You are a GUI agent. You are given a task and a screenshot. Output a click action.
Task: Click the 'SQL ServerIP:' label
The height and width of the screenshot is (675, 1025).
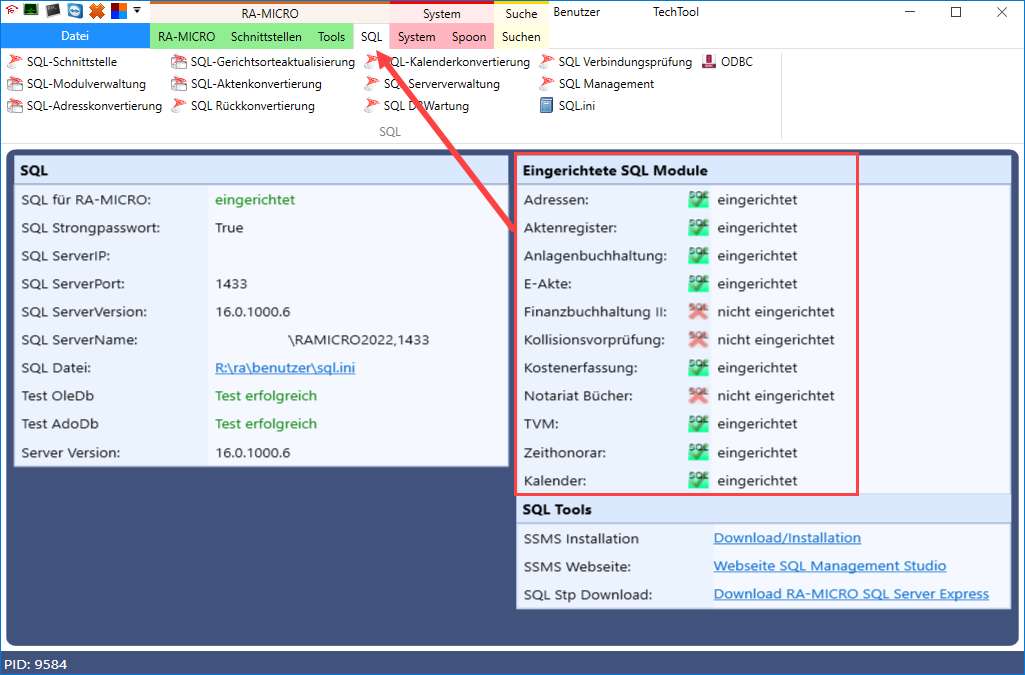tap(65, 255)
